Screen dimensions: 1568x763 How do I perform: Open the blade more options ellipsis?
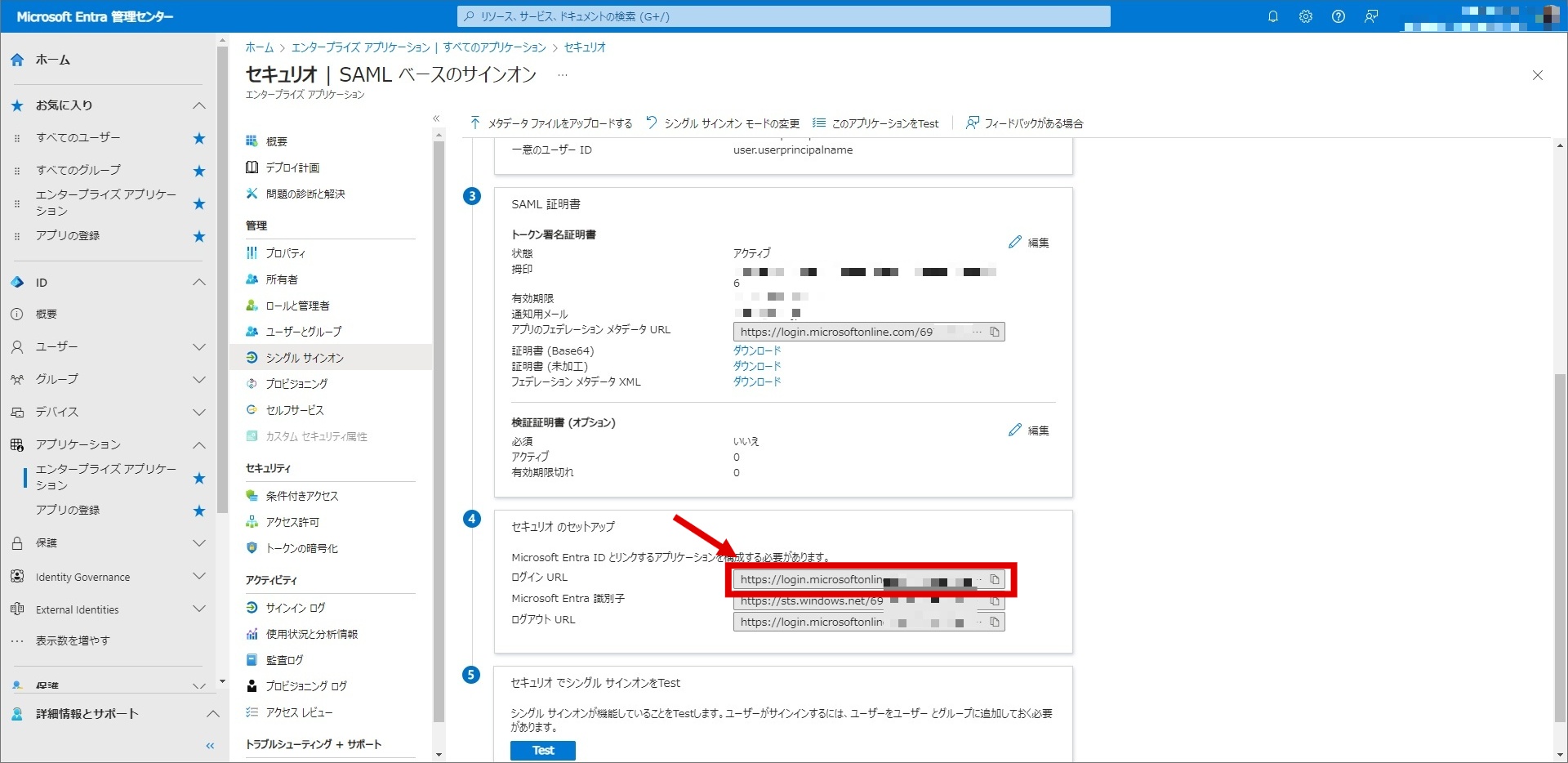coord(562,75)
